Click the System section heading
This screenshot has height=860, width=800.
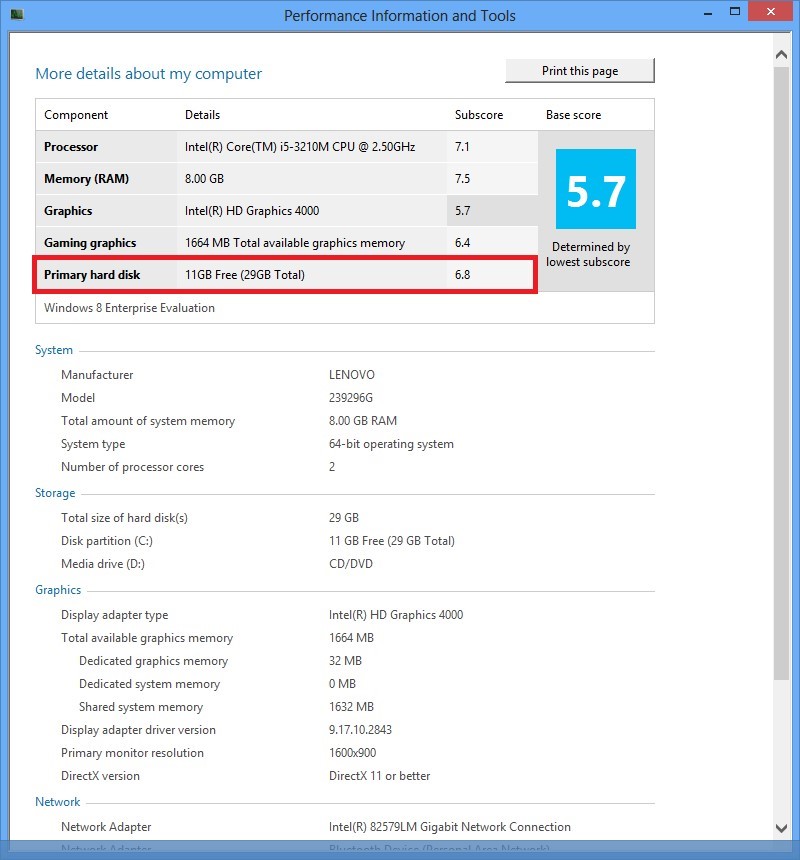click(x=54, y=351)
